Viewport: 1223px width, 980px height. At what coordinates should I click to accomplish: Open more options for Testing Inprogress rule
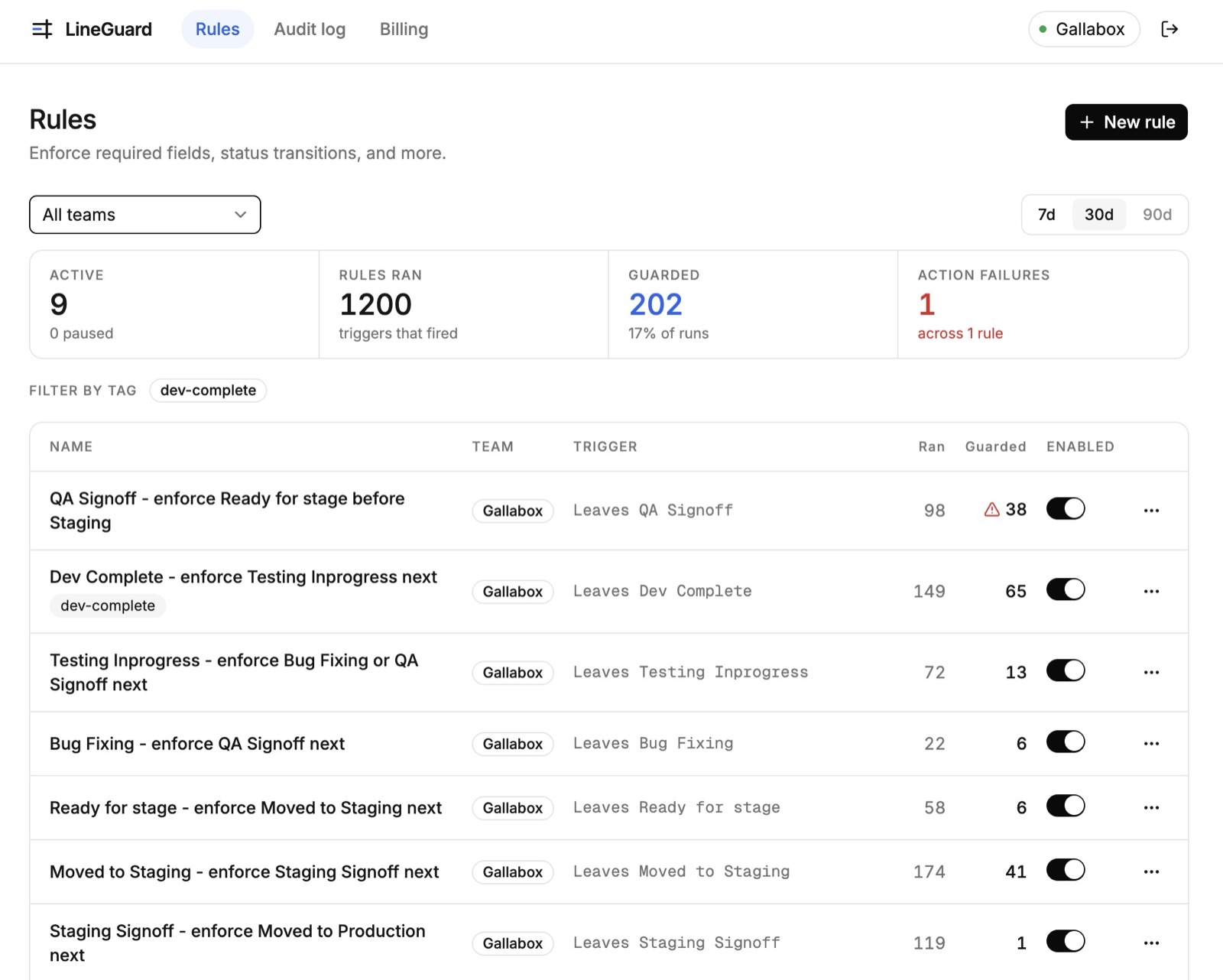1152,672
